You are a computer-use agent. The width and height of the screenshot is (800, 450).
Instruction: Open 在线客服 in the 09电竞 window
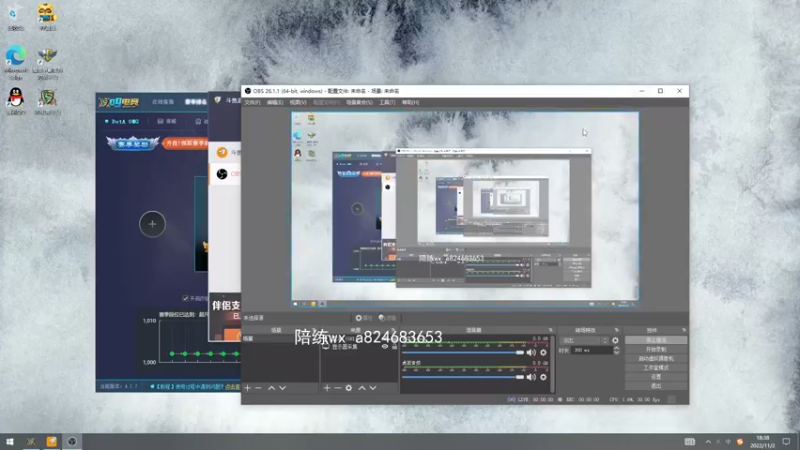pos(163,102)
